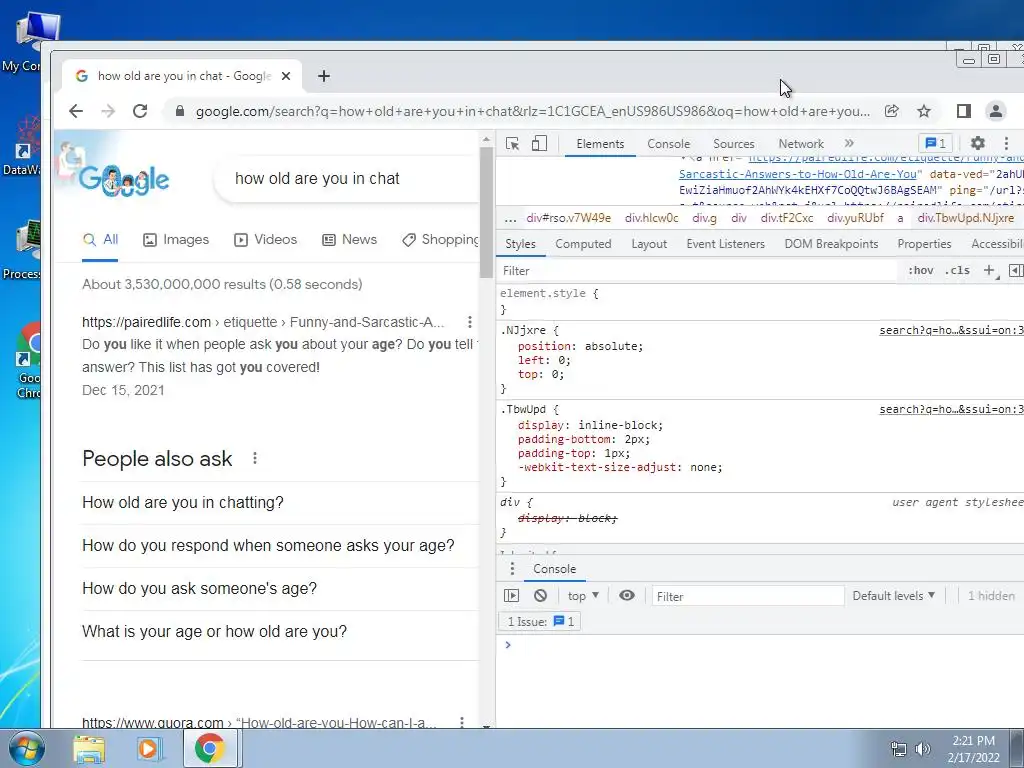The height and width of the screenshot is (768, 1024).
Task: Open stylesheet link beside .TbwUpd rule
Action: point(951,409)
